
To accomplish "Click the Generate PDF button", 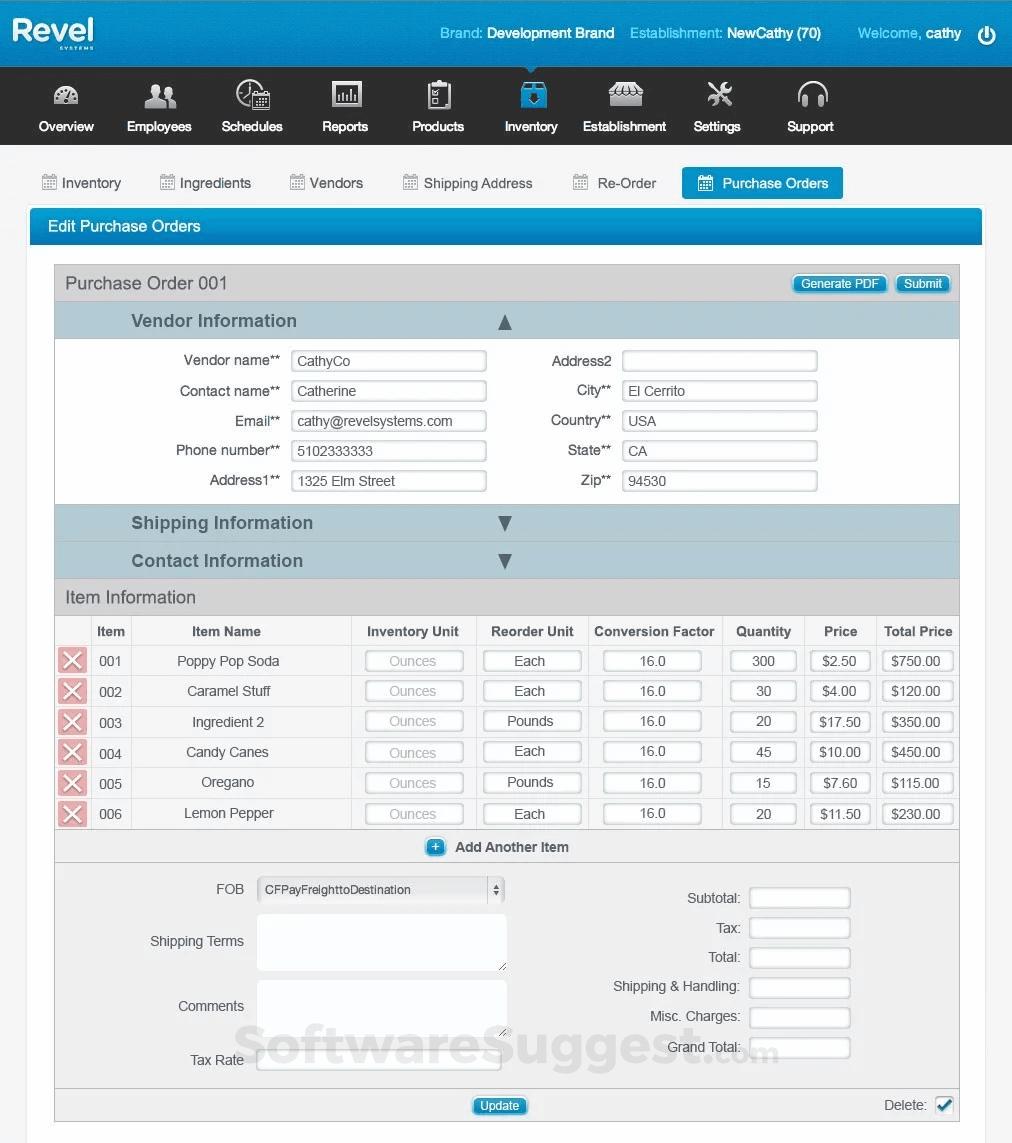I will tap(839, 283).
